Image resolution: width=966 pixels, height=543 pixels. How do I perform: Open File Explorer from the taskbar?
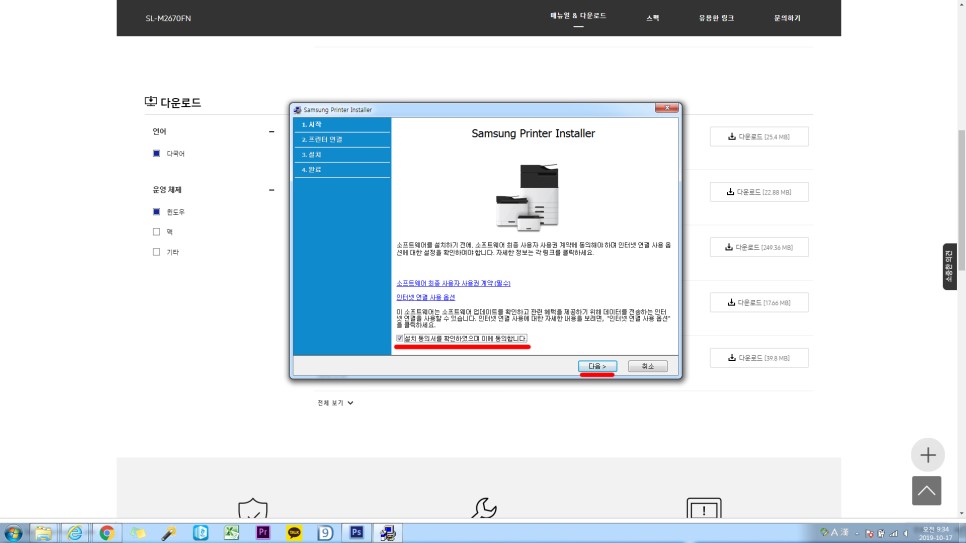tap(43, 533)
